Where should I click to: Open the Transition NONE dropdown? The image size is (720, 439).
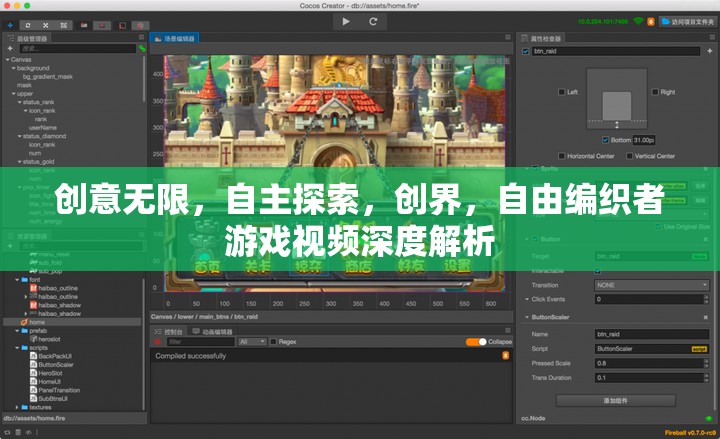(x=652, y=285)
